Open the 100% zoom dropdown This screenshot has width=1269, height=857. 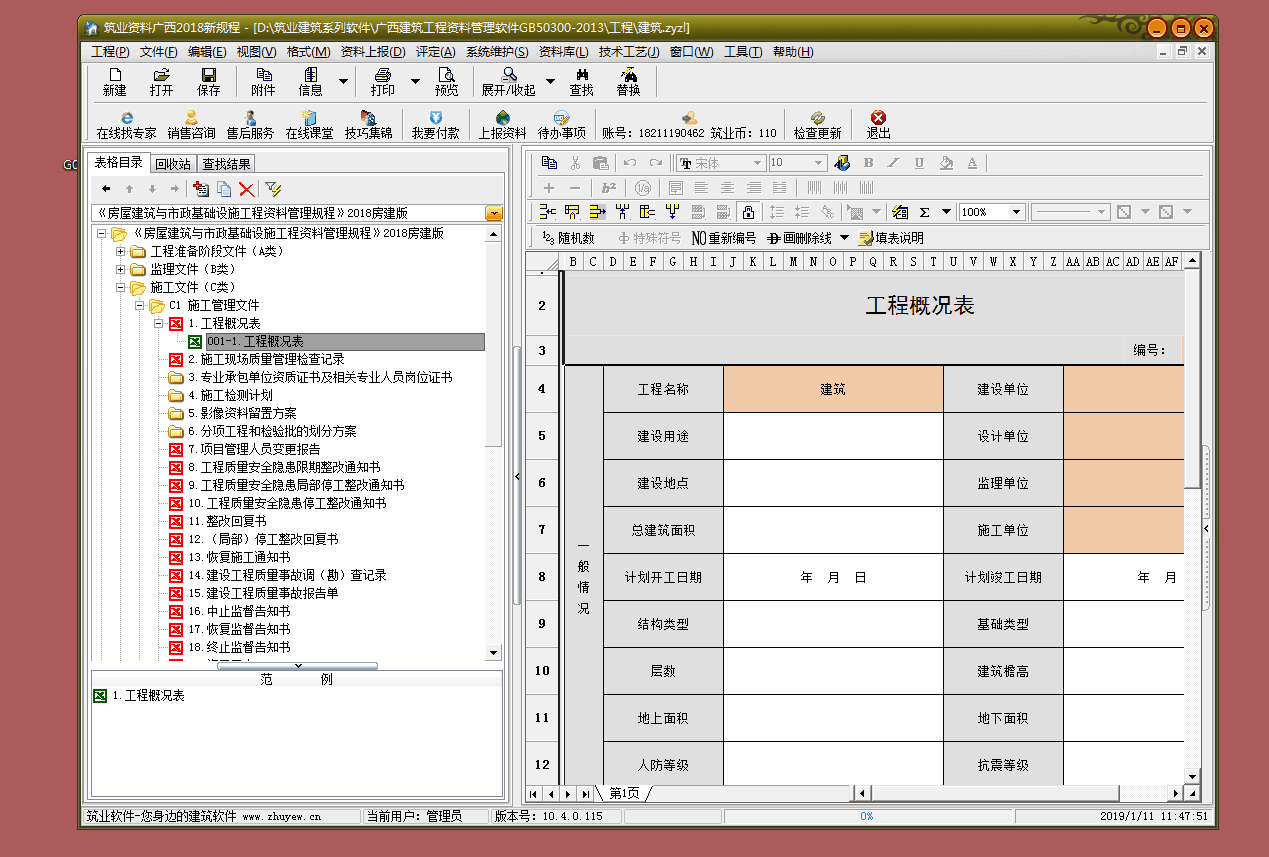coord(1016,212)
